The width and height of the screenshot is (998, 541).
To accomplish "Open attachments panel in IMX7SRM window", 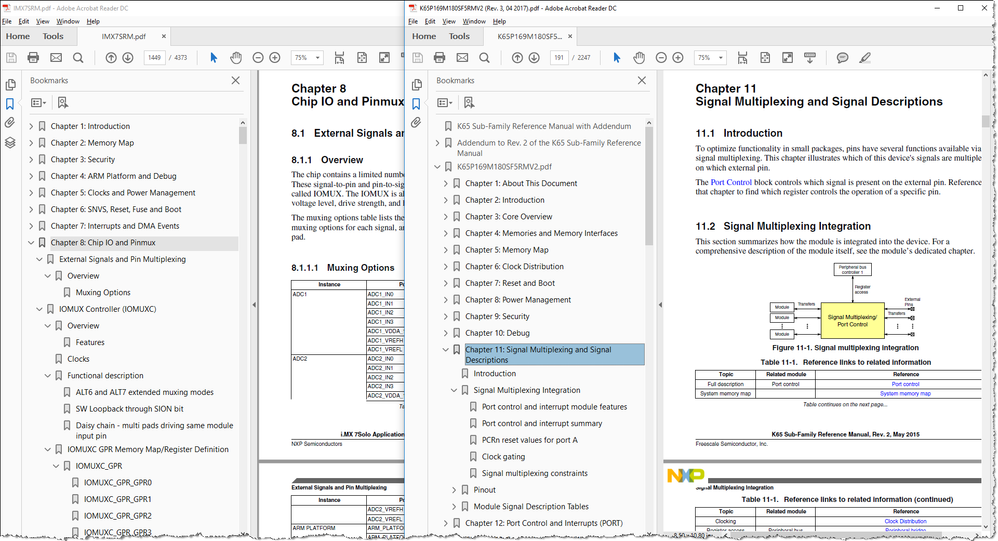I will tap(10, 122).
